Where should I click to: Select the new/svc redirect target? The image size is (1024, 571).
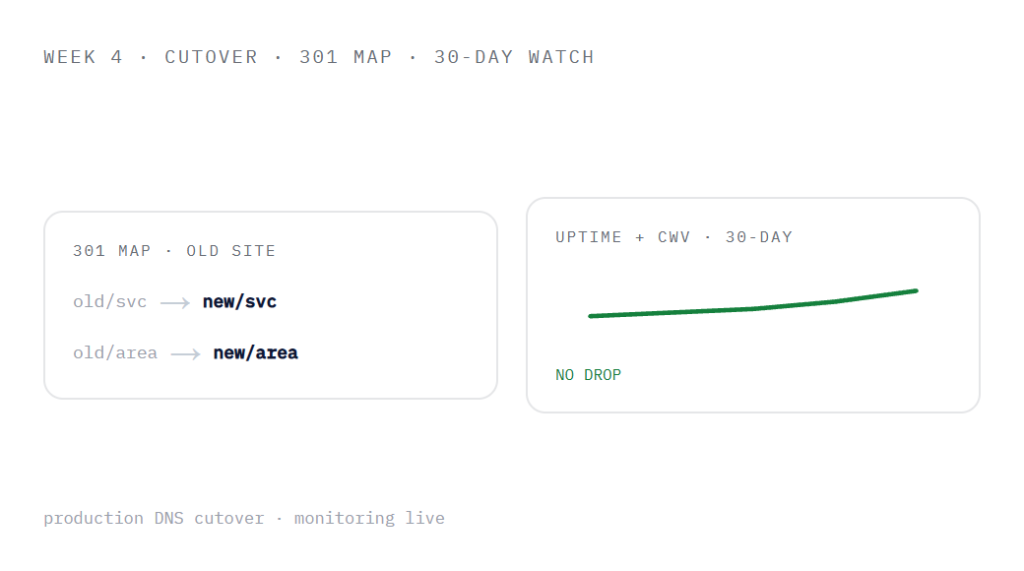coord(240,302)
